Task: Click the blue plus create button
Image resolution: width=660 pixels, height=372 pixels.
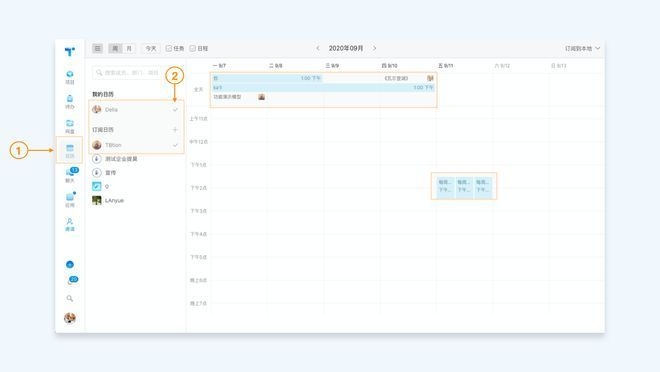Action: click(x=70, y=264)
